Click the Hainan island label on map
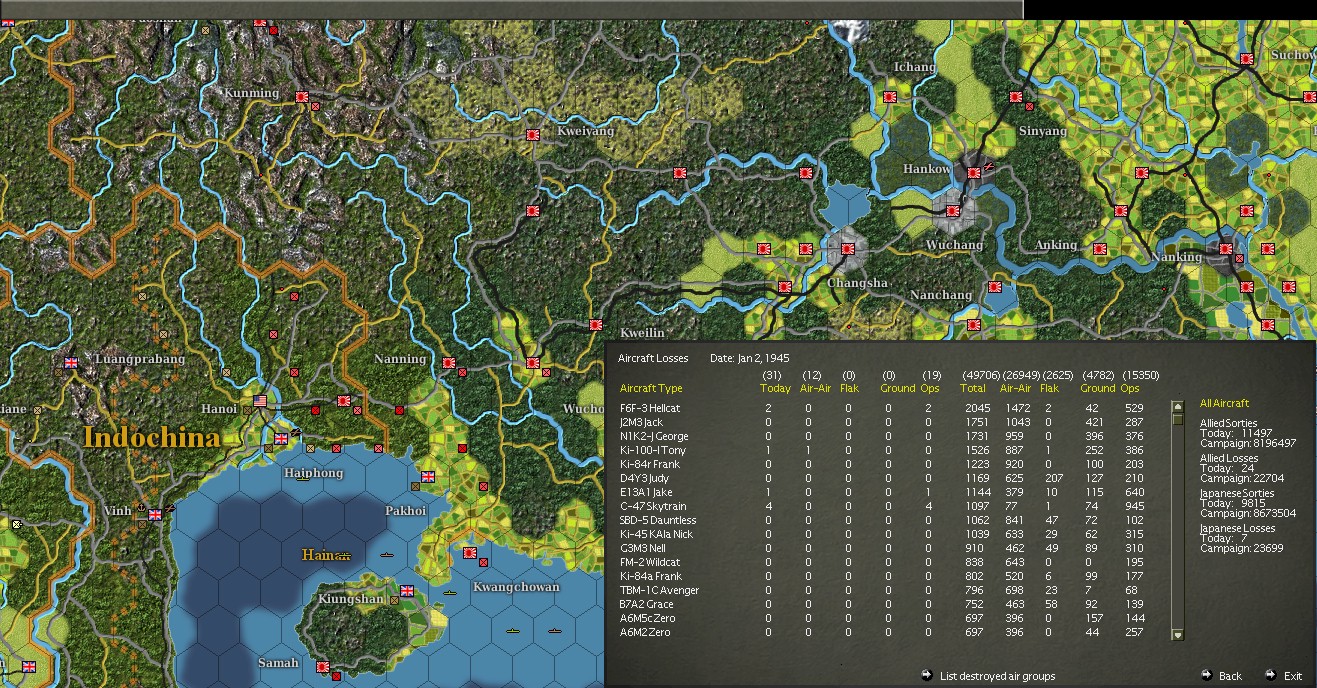This screenshot has width=1317, height=688. coord(326,554)
